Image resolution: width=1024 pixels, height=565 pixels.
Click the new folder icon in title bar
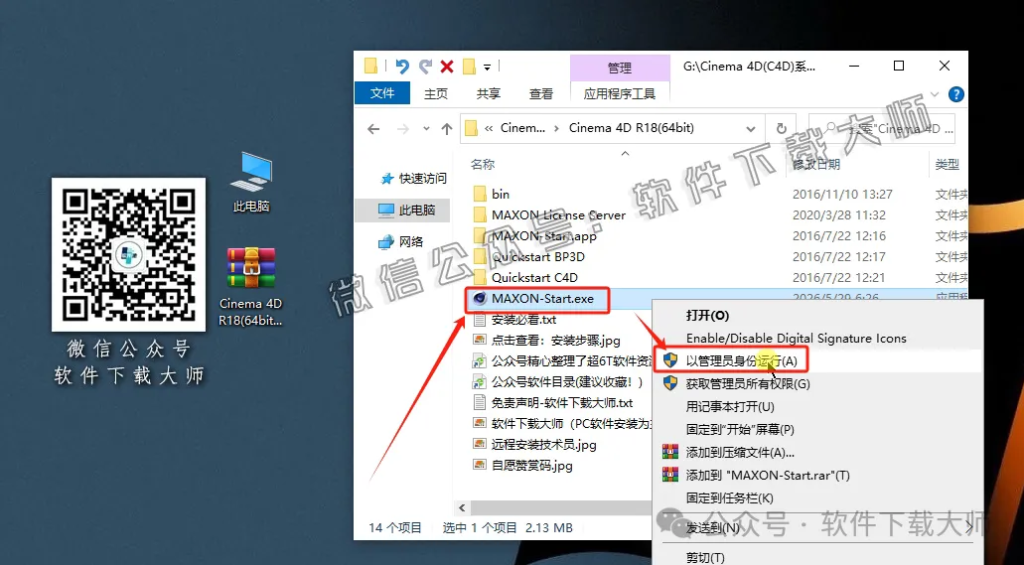pyautogui.click(x=469, y=66)
